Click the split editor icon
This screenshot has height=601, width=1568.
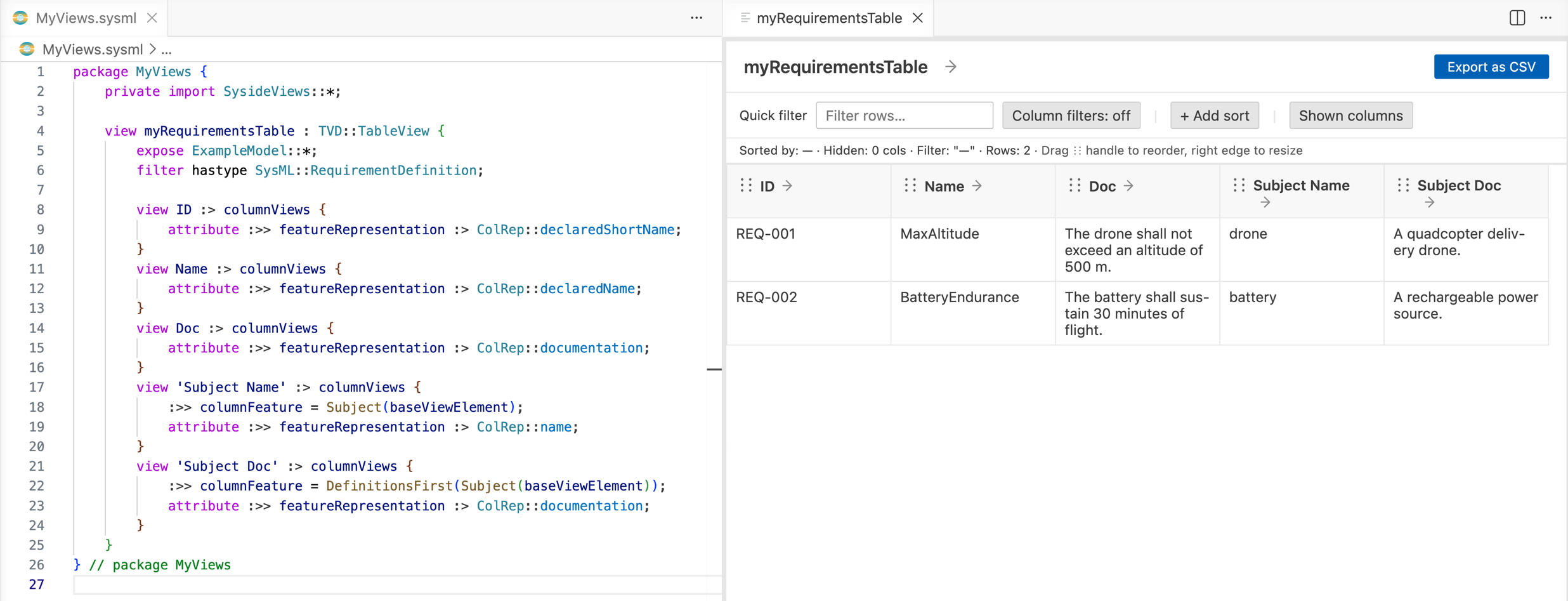pos(1517,18)
